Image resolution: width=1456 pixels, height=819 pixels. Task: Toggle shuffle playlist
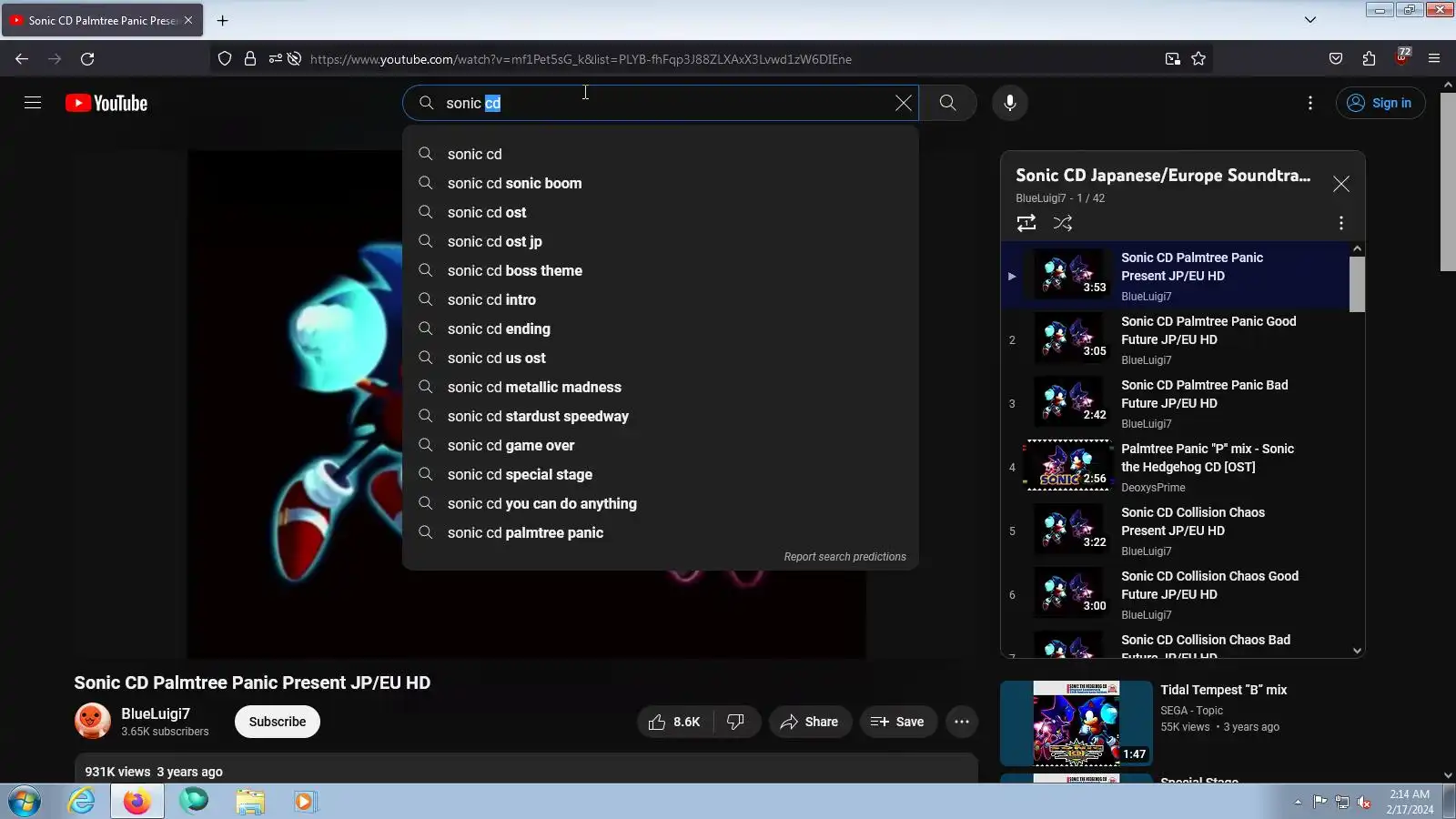point(1063,223)
